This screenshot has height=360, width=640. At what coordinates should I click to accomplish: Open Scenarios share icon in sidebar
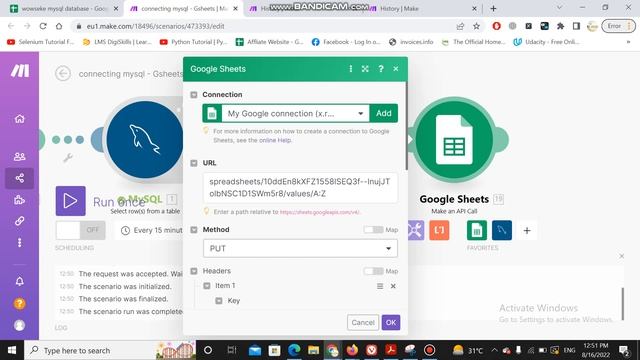click(19, 178)
